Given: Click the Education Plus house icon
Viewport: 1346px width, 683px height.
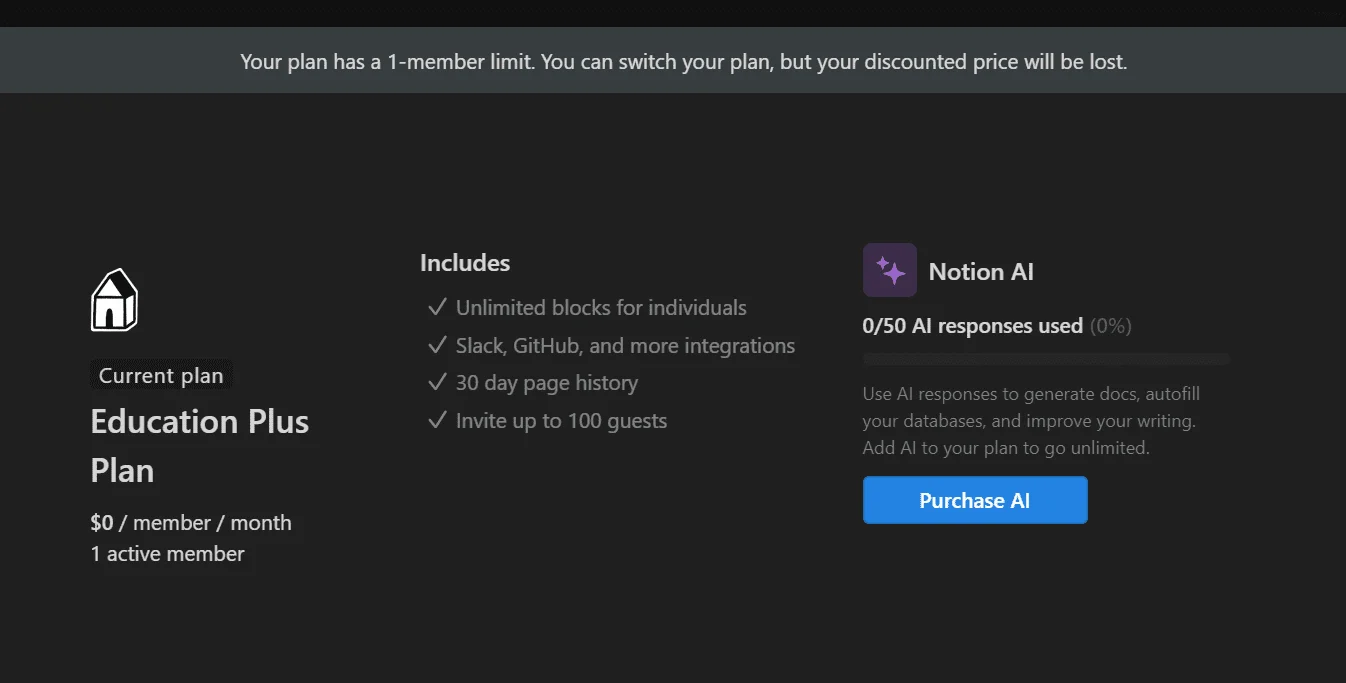Looking at the screenshot, I should 114,300.
